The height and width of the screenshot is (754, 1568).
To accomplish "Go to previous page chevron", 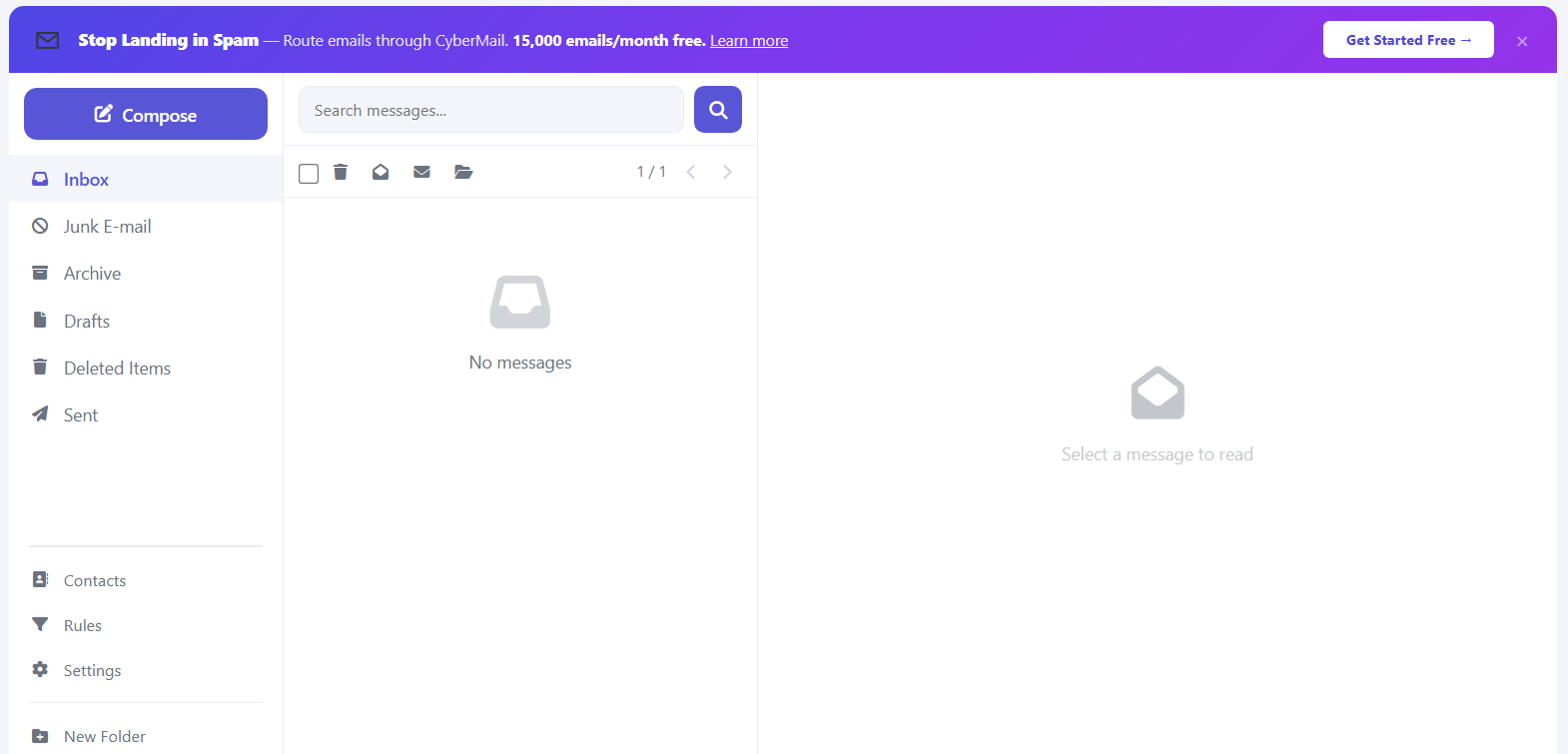I will [x=691, y=172].
